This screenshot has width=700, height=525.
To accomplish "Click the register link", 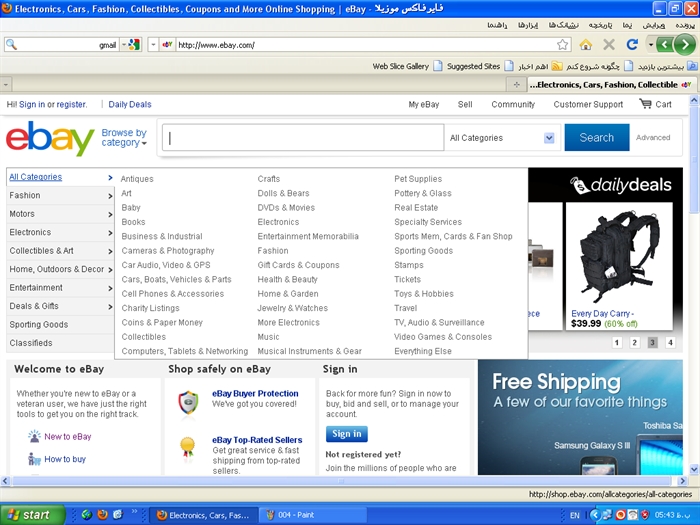I will coord(71,104).
